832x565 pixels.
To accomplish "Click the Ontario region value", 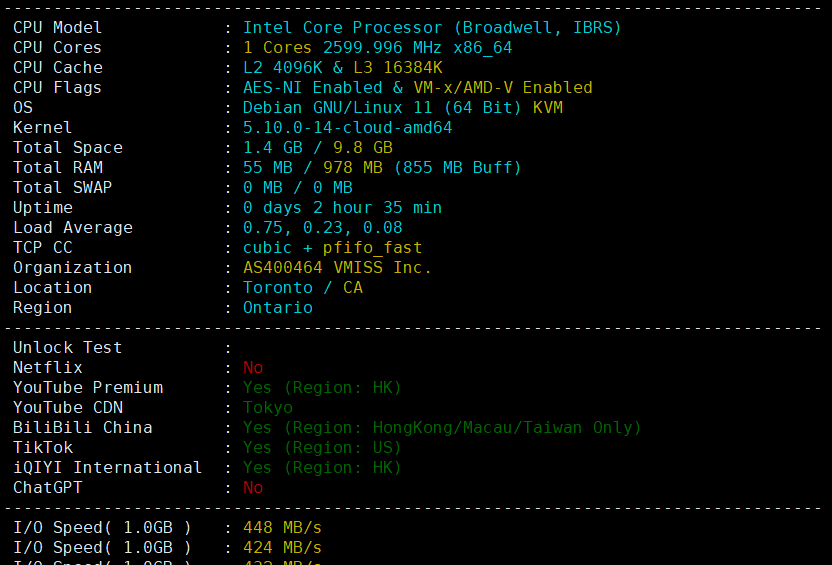I will point(278,308).
